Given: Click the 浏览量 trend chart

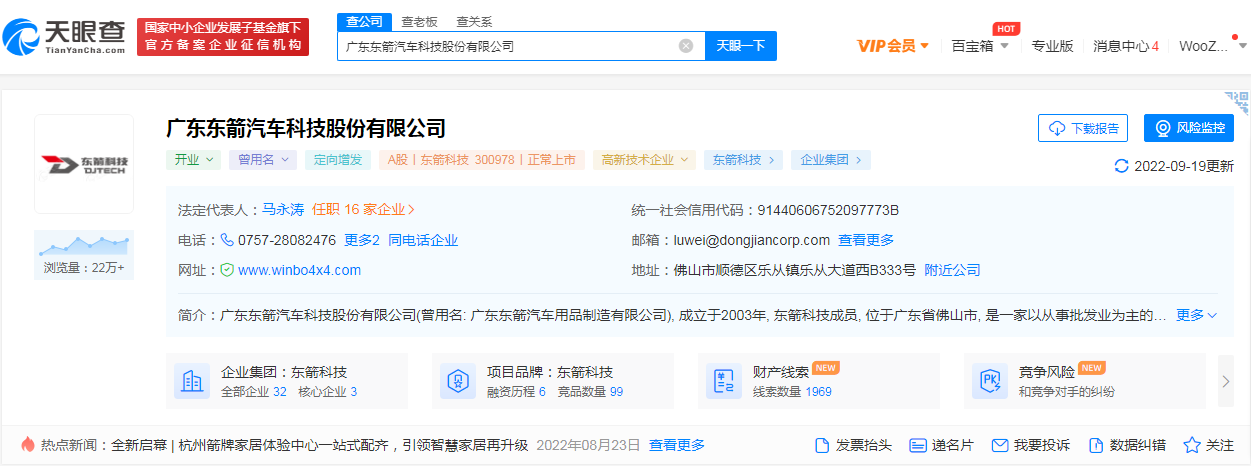Looking at the screenshot, I should click(84, 246).
